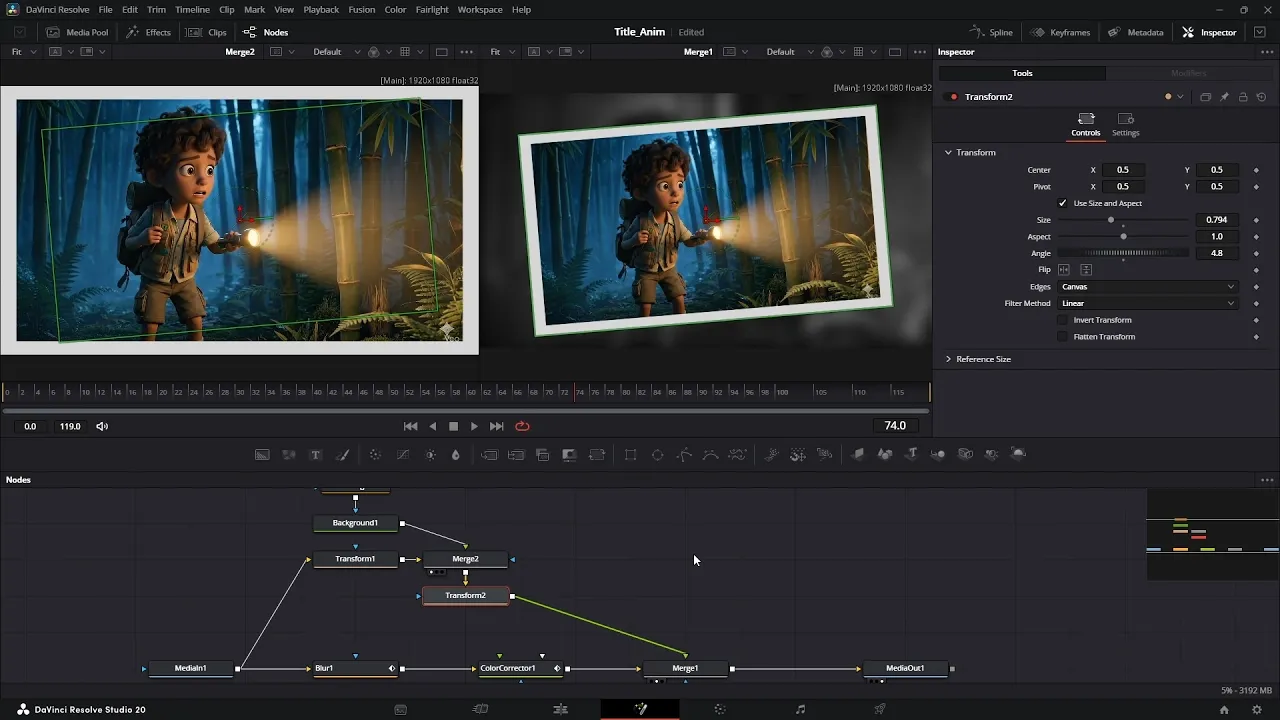Screen dimensions: 1280x720
Task: Open right viewer Default LUT dropdown
Action: click(788, 52)
